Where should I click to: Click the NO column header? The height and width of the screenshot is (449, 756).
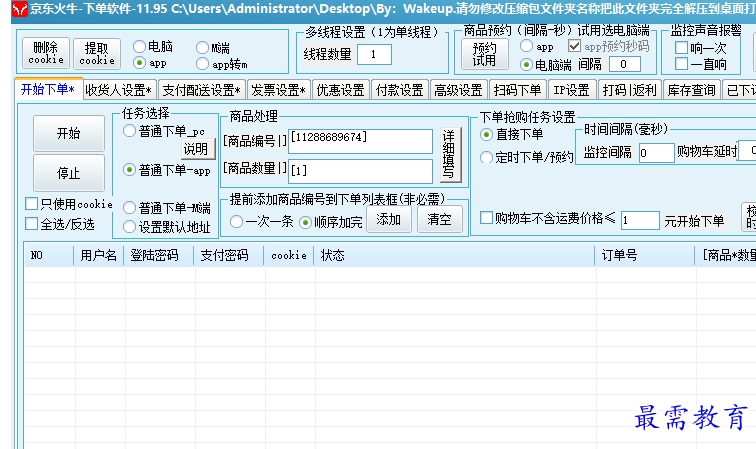coord(49,255)
